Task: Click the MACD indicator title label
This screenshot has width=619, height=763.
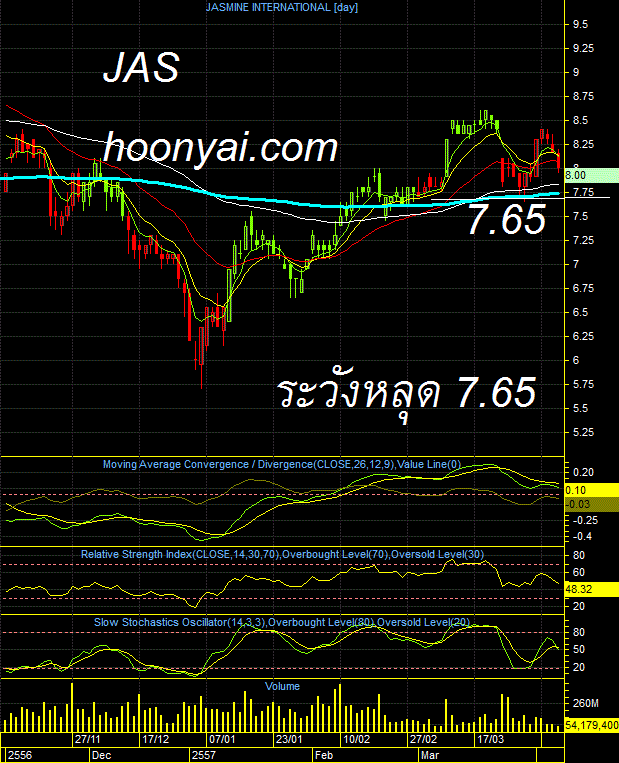Action: [282, 464]
